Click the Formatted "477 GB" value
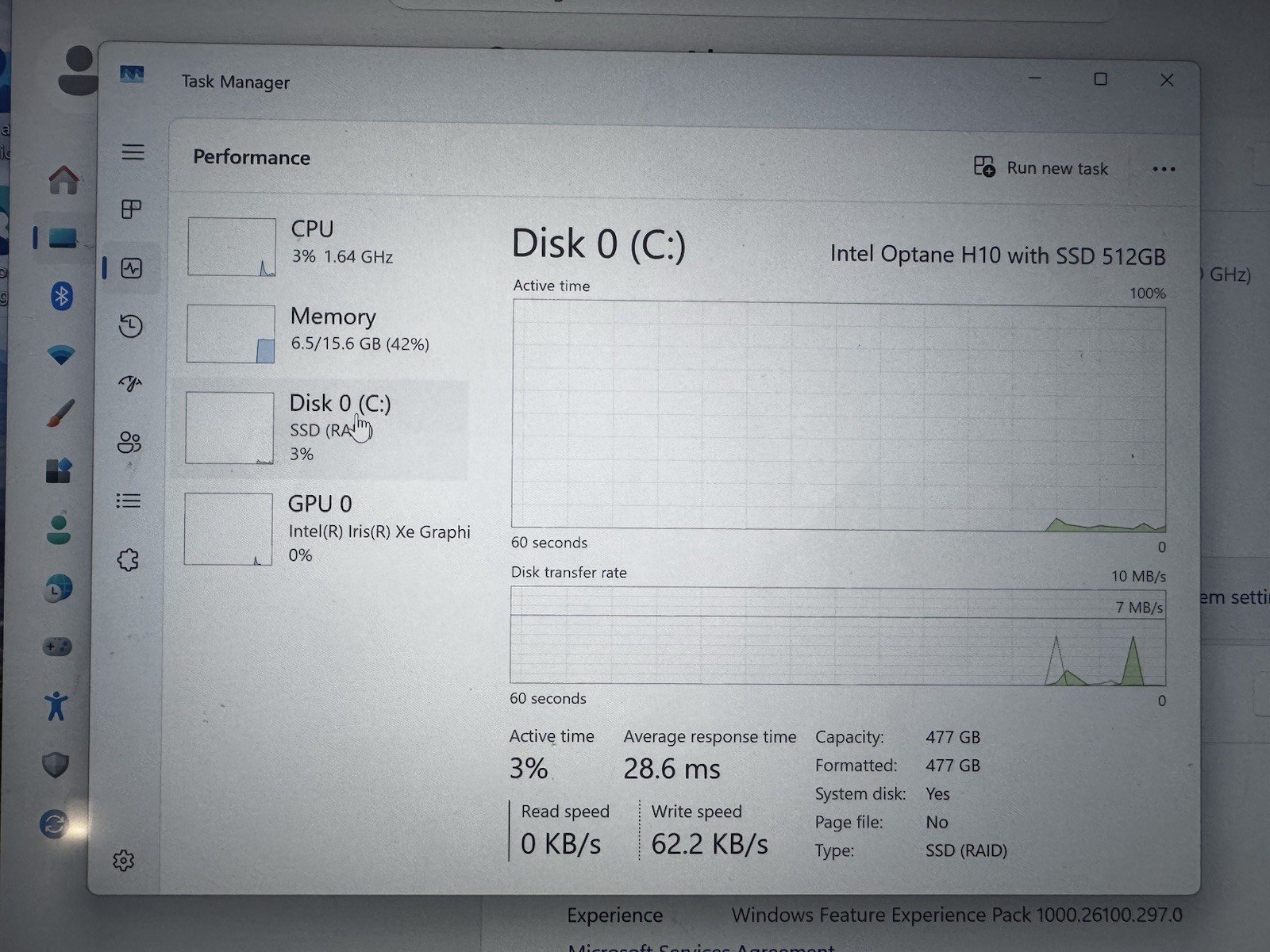Image resolution: width=1270 pixels, height=952 pixels. [x=952, y=766]
